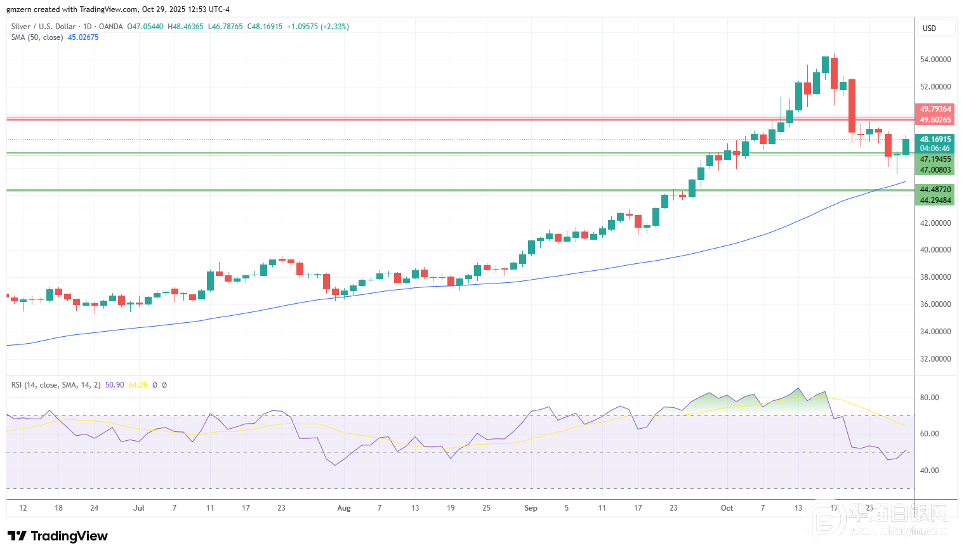Image resolution: width=964 pixels, height=556 pixels.
Task: Click the TradingView logo icon
Action: 17,536
